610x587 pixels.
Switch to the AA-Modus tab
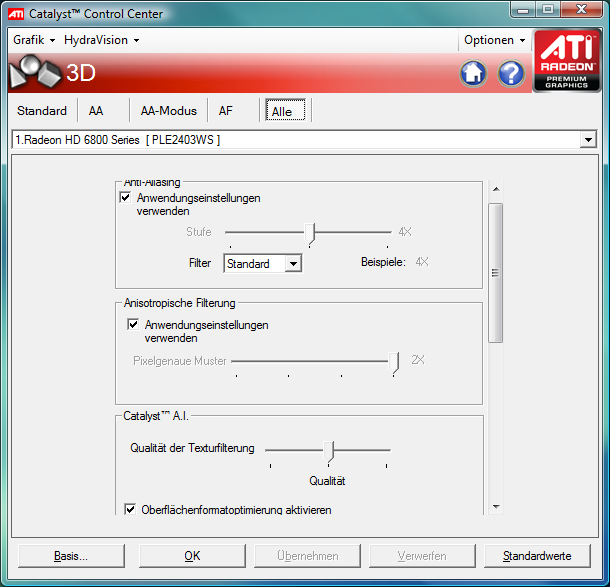[x=168, y=111]
